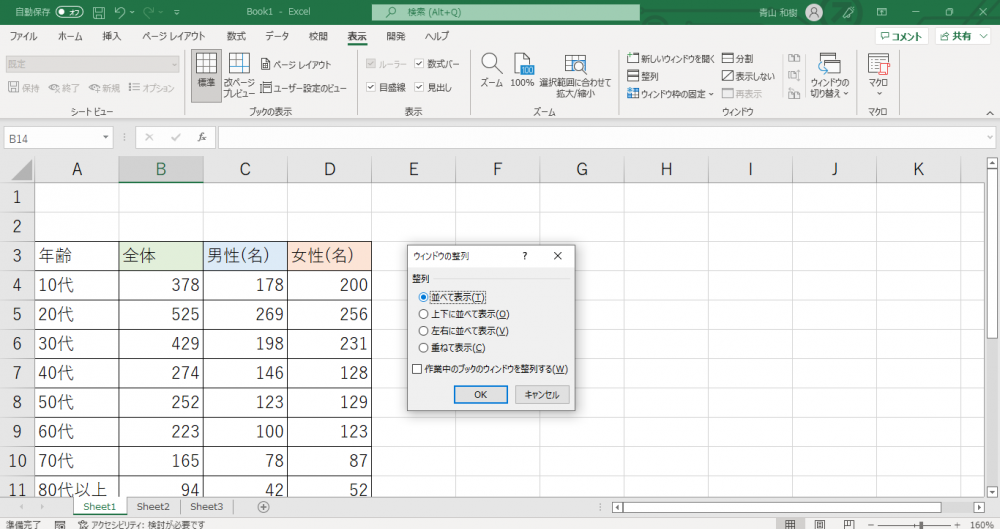The image size is (1000, 529).
Task: Open the 共有 share dropdown arrow
Action: [x=983, y=36]
